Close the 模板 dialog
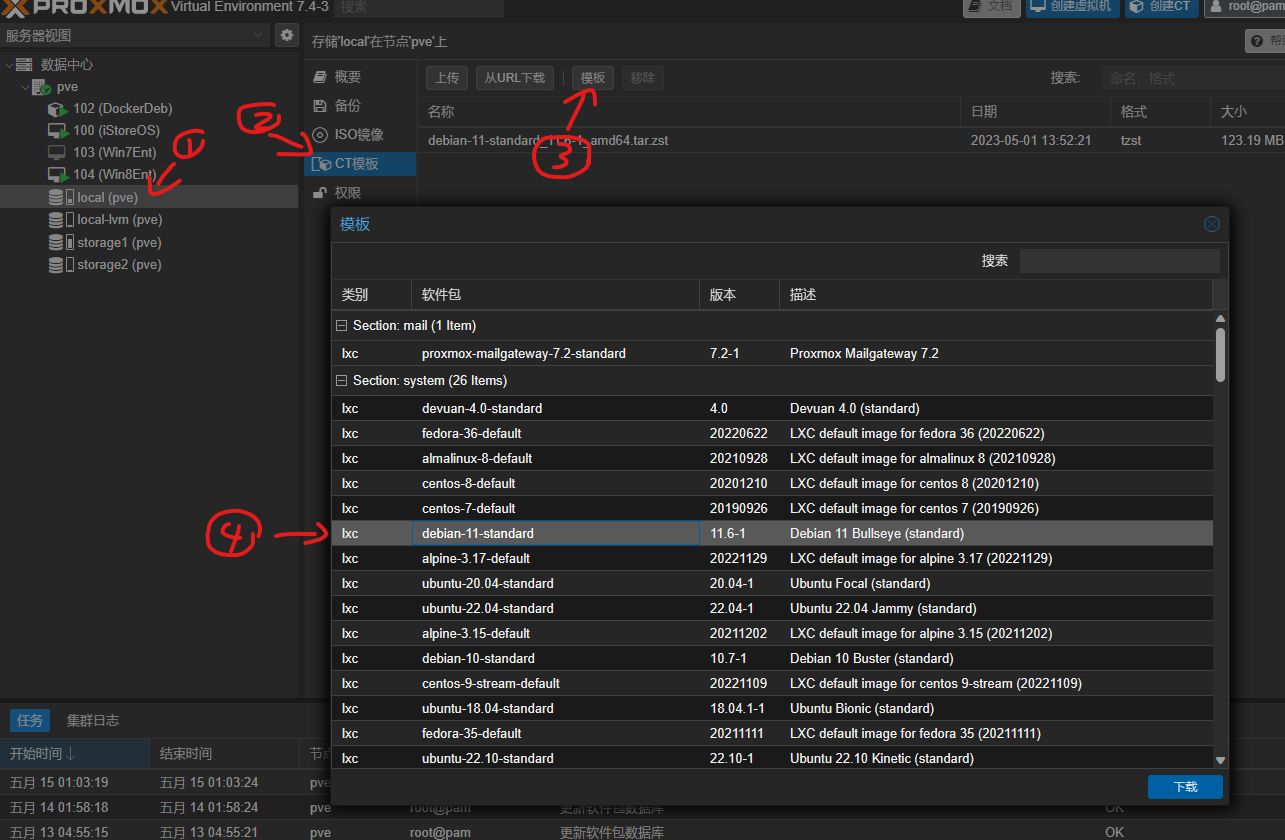This screenshot has height=840, width=1285. click(x=1212, y=224)
